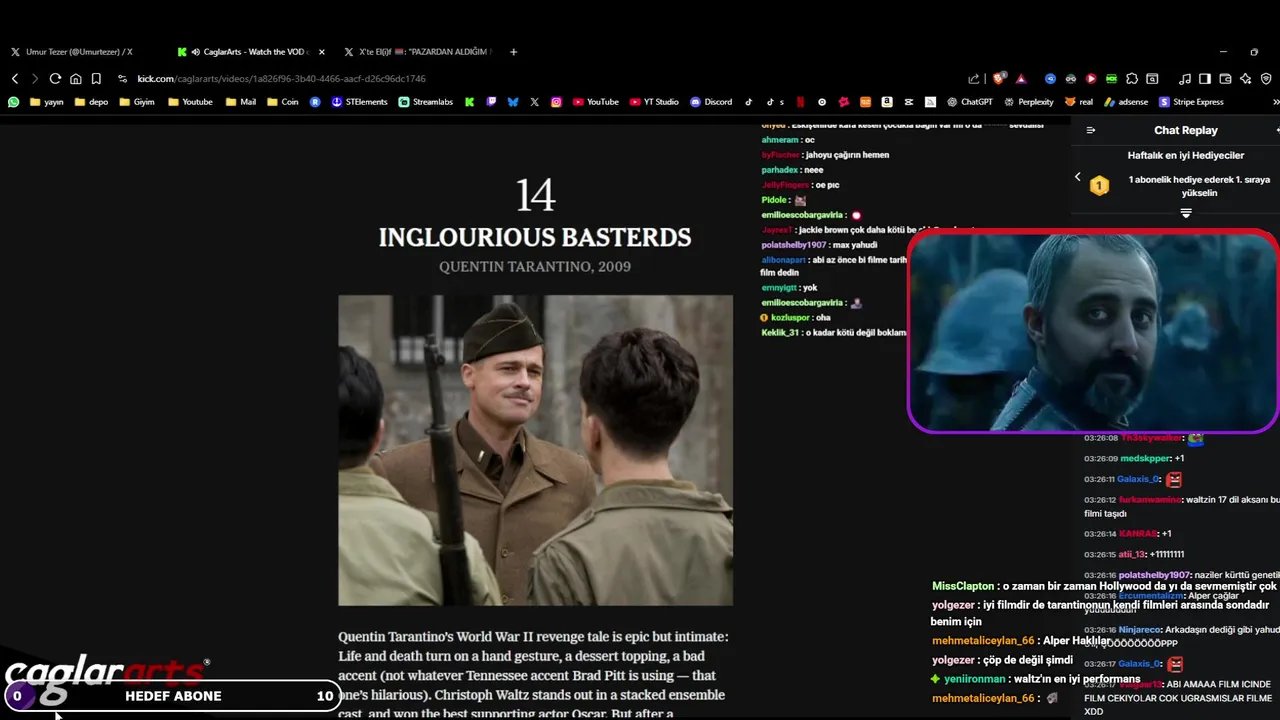
Task: Open the Stripe Express bookmark
Action: point(1191,102)
